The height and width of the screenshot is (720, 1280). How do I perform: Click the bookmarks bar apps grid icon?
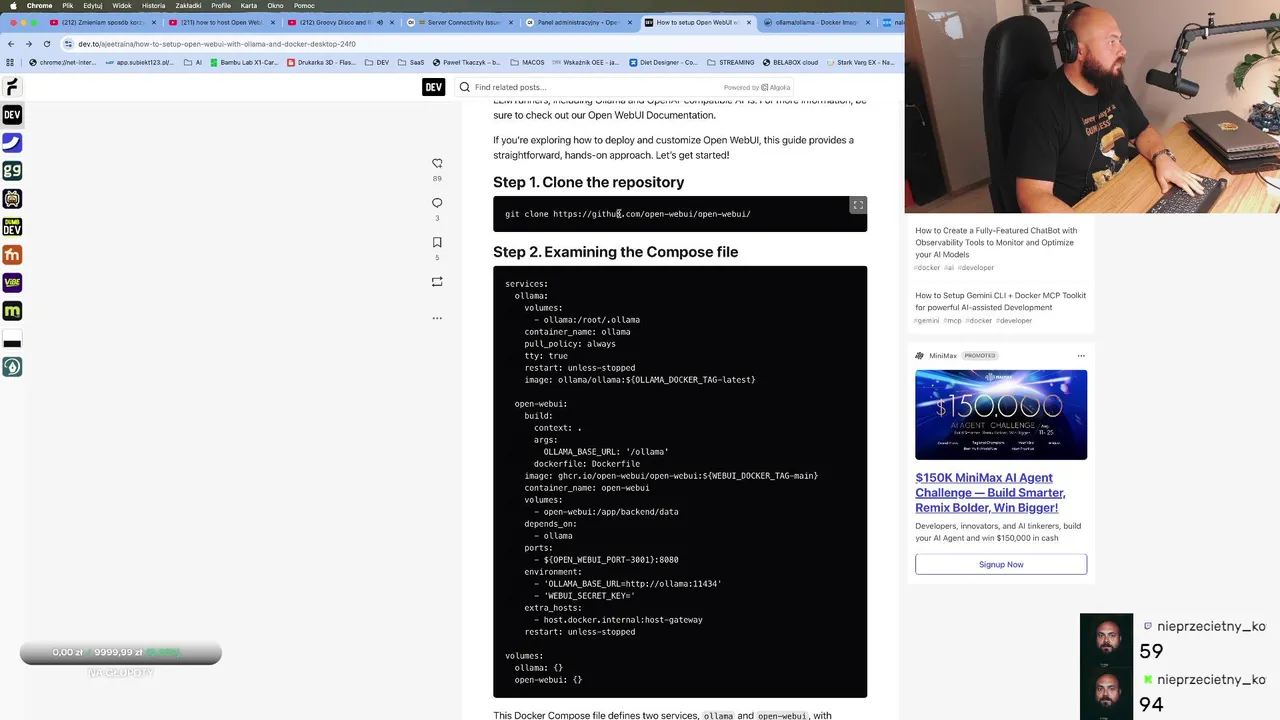tap(10, 62)
